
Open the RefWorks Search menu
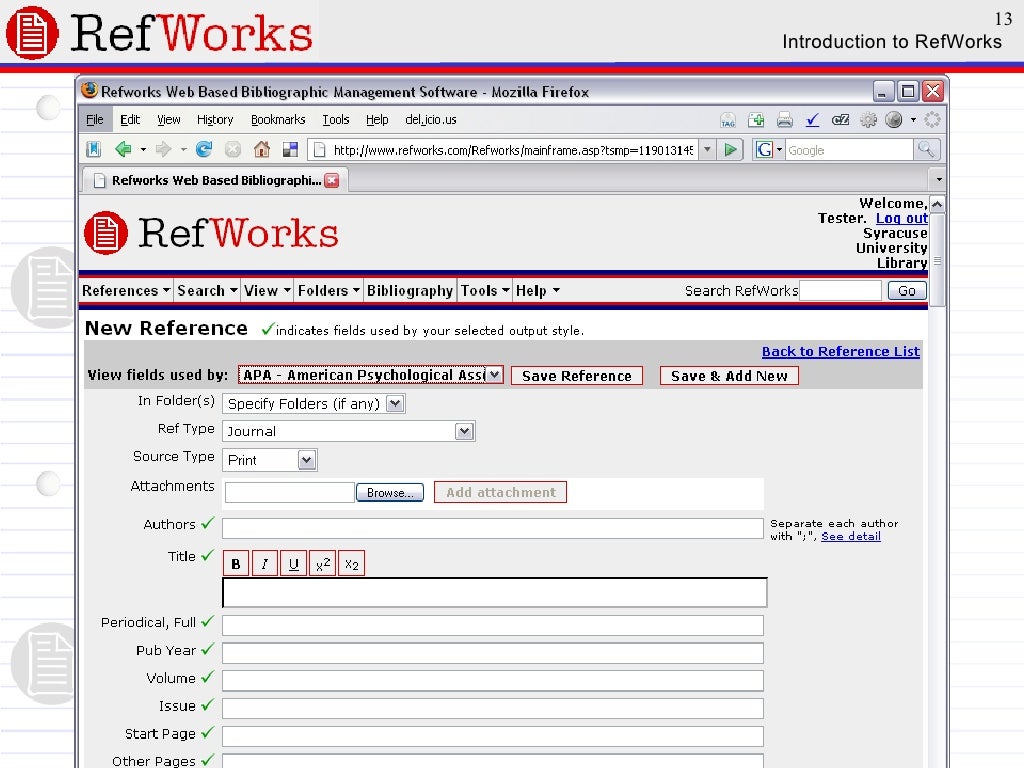(x=207, y=291)
